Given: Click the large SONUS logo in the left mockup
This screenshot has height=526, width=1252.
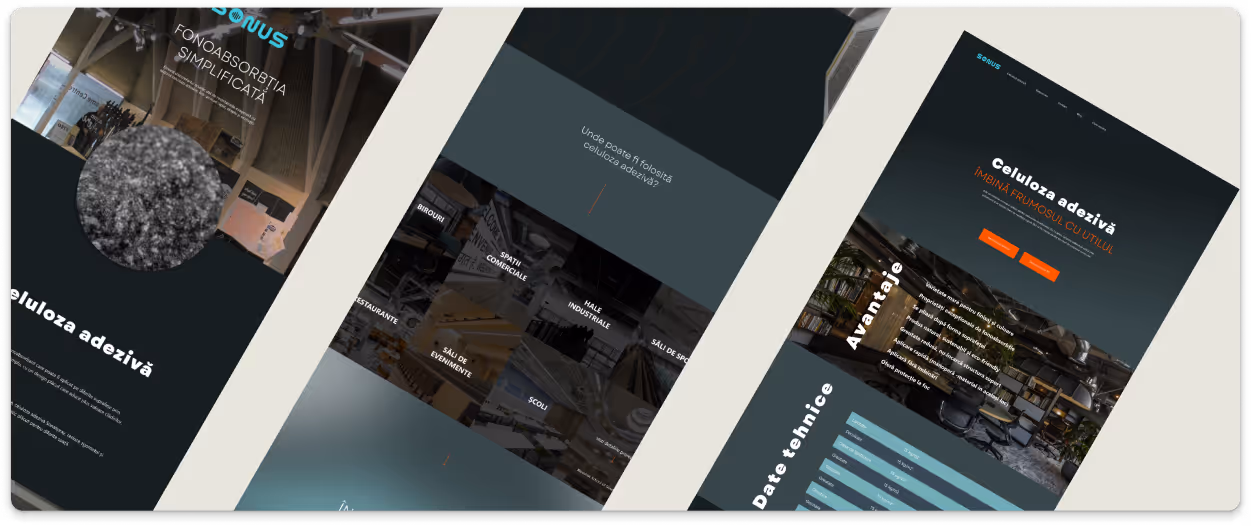Looking at the screenshot, I should (252, 27).
